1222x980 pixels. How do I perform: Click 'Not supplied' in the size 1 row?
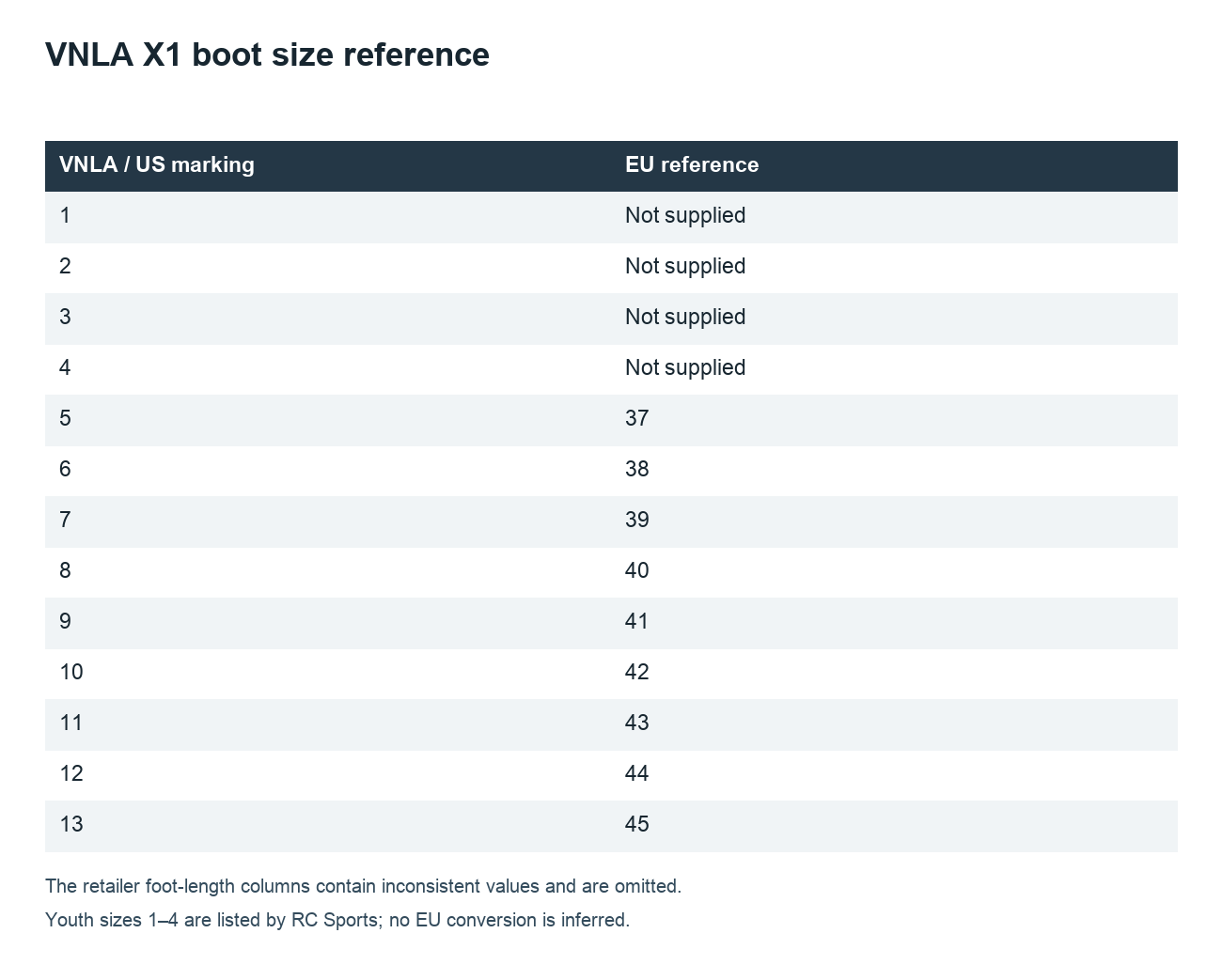coord(685,215)
